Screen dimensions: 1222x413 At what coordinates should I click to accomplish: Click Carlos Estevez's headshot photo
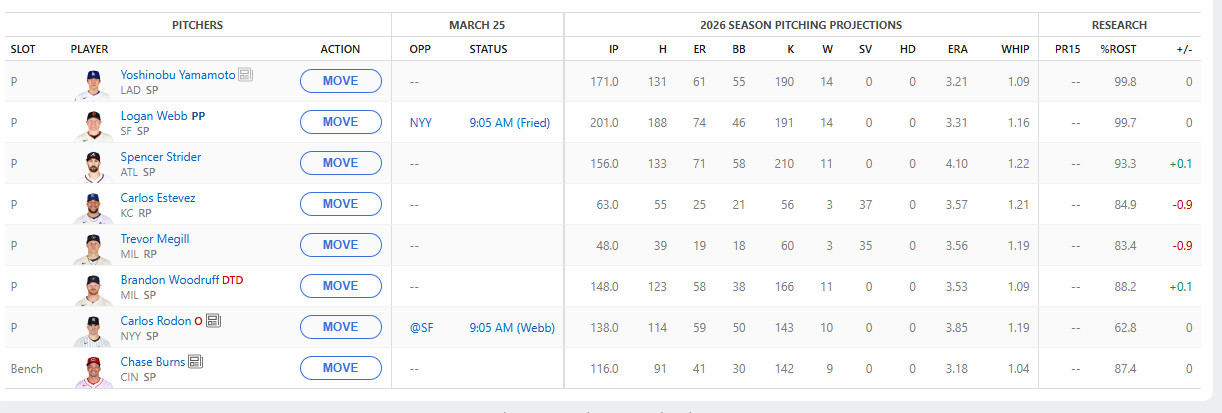(x=94, y=205)
